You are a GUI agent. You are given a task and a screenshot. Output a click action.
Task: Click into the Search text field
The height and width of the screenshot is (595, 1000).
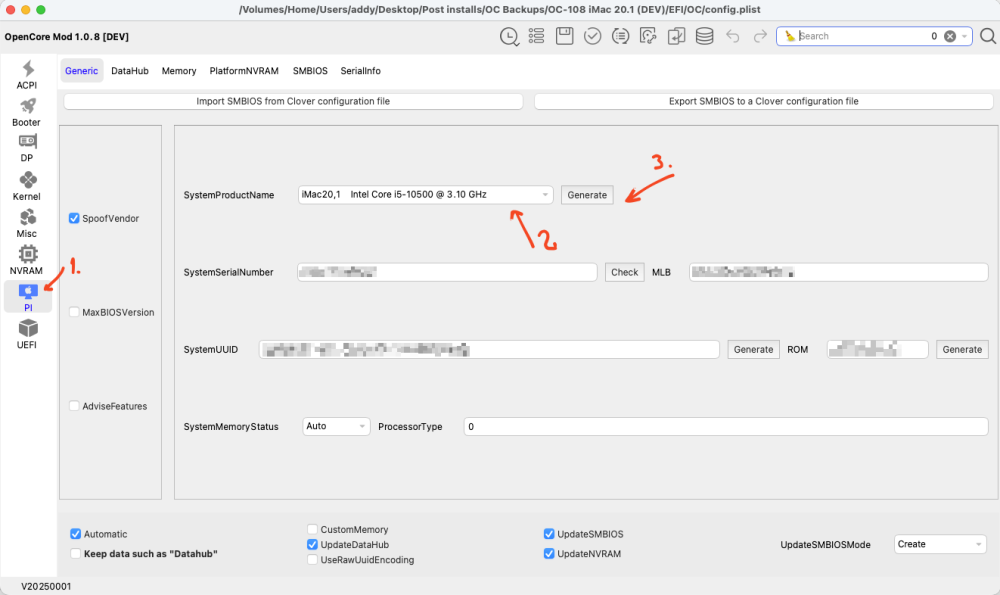(861, 36)
